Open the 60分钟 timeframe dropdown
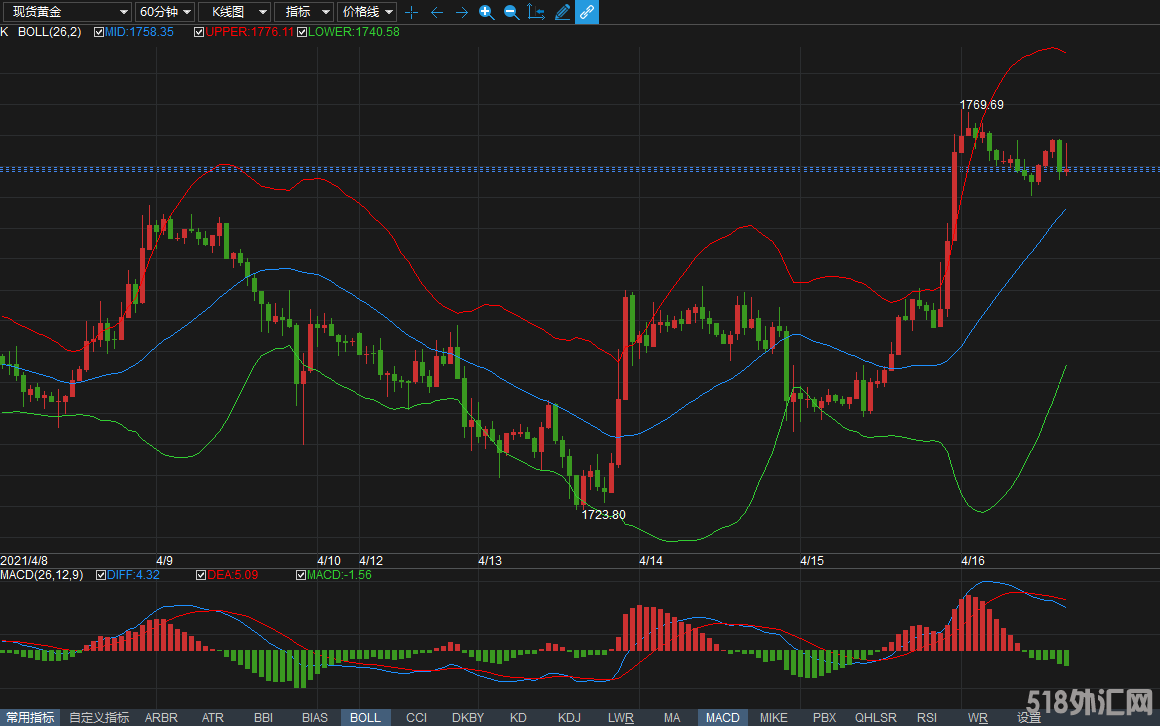 164,12
